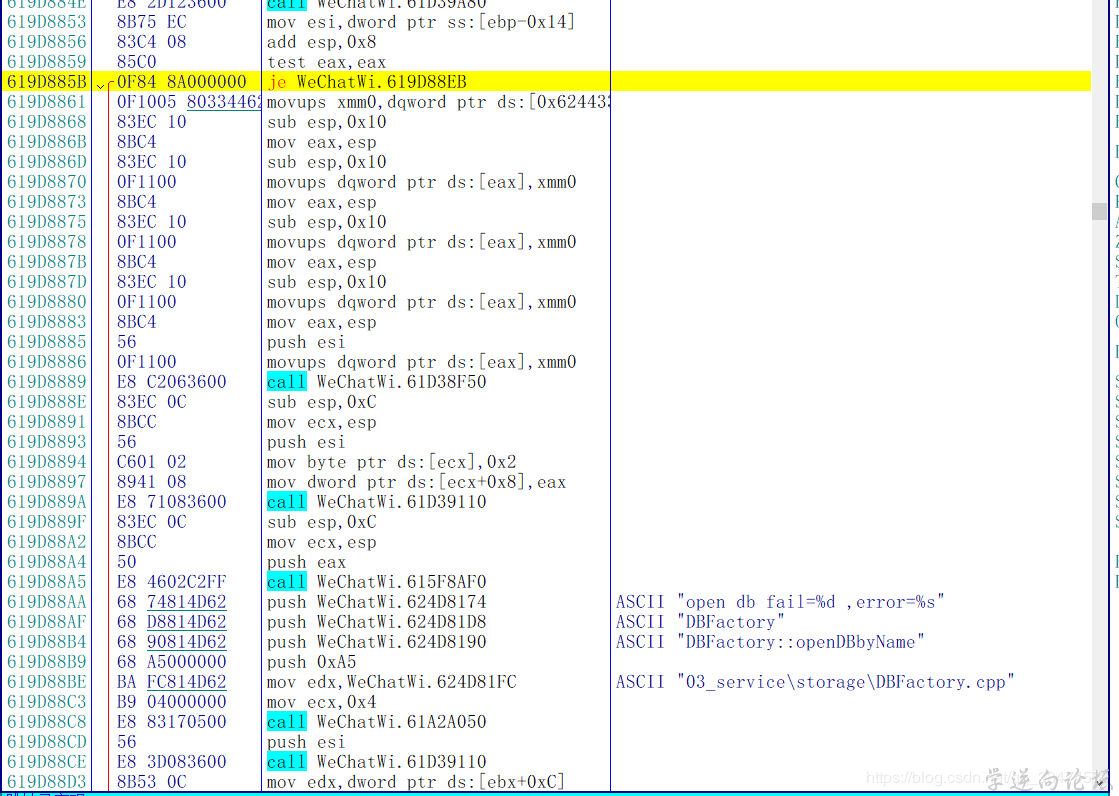Click call WeChatWi.61A2A050 instruction
The image size is (1119, 796).
tap(376, 722)
